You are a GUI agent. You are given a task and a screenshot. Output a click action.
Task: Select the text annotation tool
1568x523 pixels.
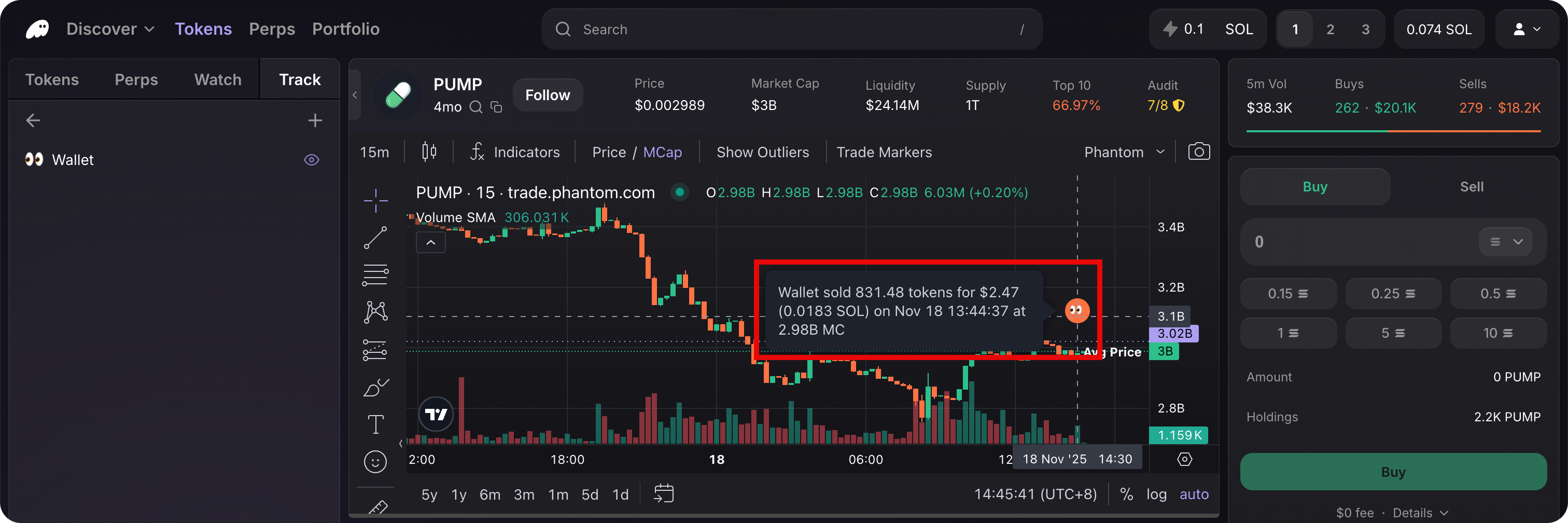pyautogui.click(x=375, y=423)
